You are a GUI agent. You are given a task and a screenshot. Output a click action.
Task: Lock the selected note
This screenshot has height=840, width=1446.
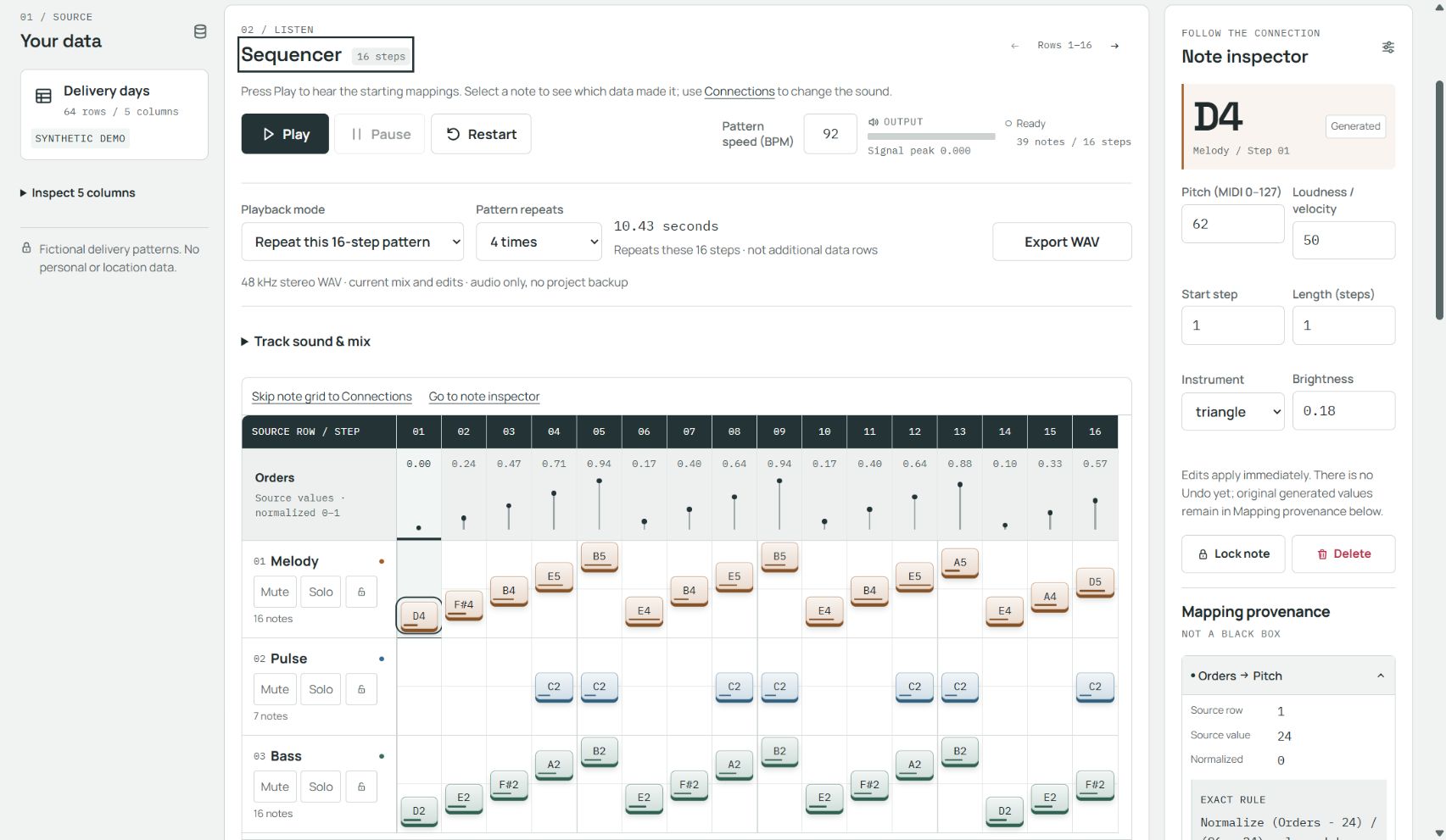pos(1233,554)
